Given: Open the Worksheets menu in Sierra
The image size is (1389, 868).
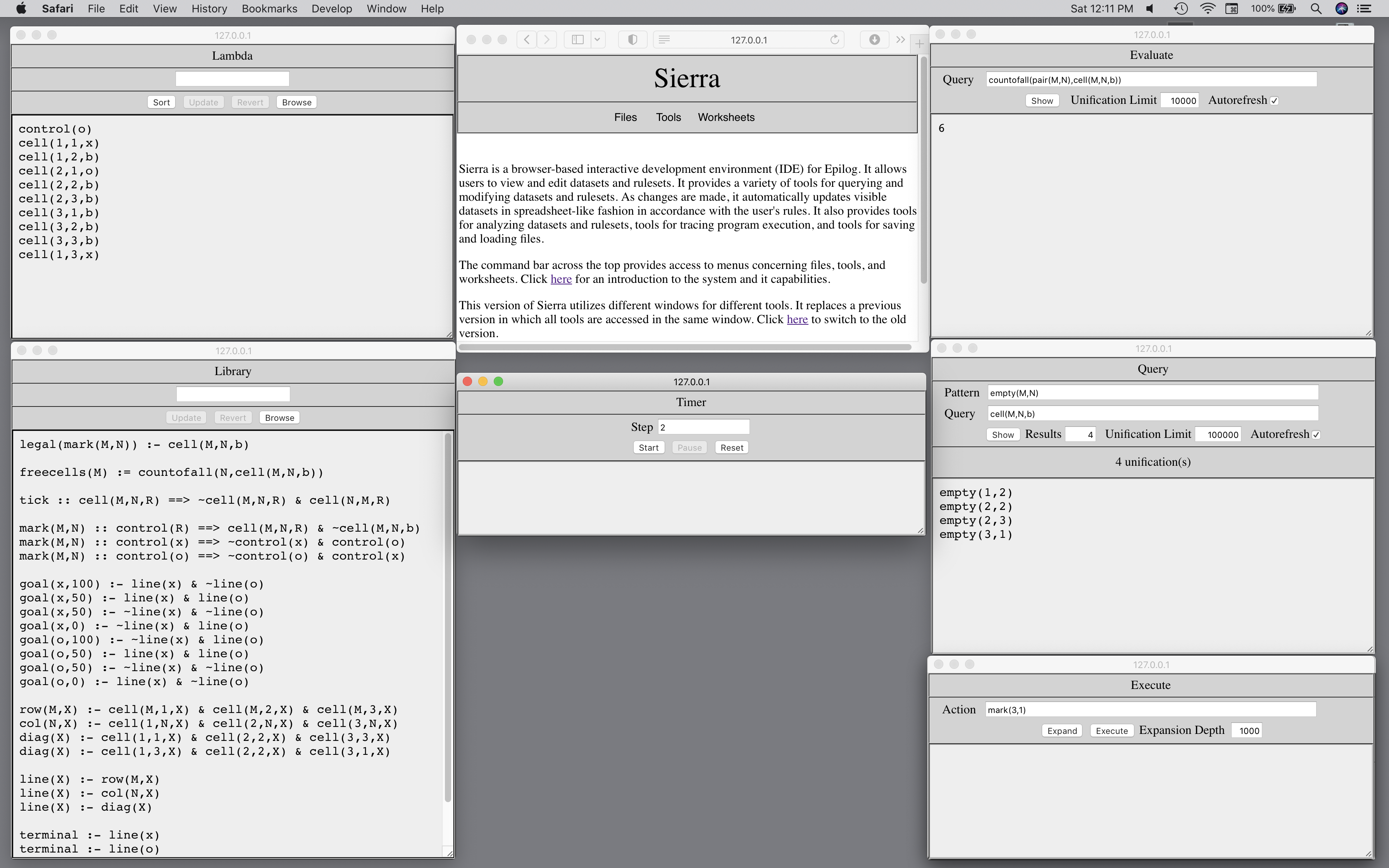Looking at the screenshot, I should (726, 117).
